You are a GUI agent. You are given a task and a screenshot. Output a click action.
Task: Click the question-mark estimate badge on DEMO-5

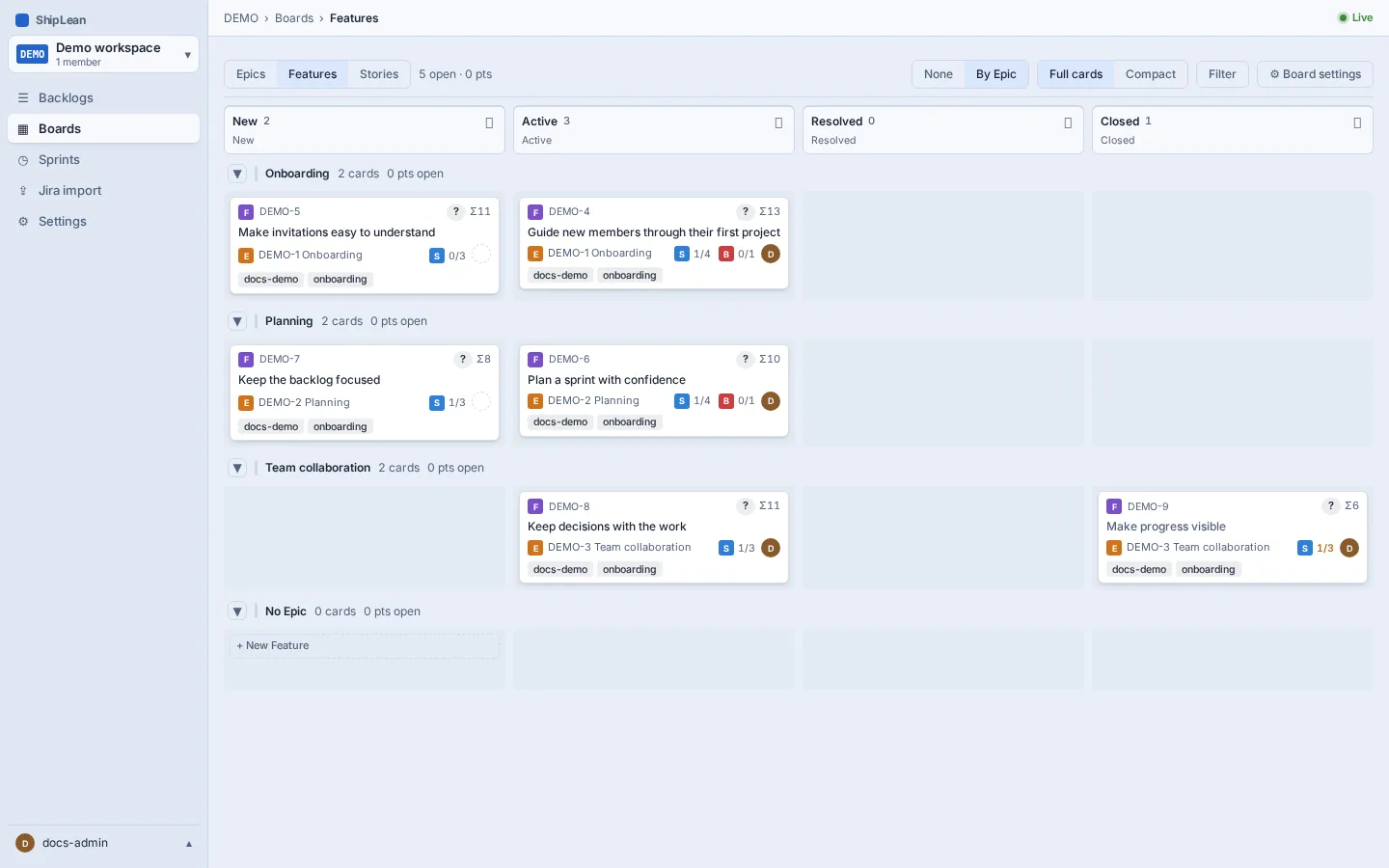coord(456,211)
